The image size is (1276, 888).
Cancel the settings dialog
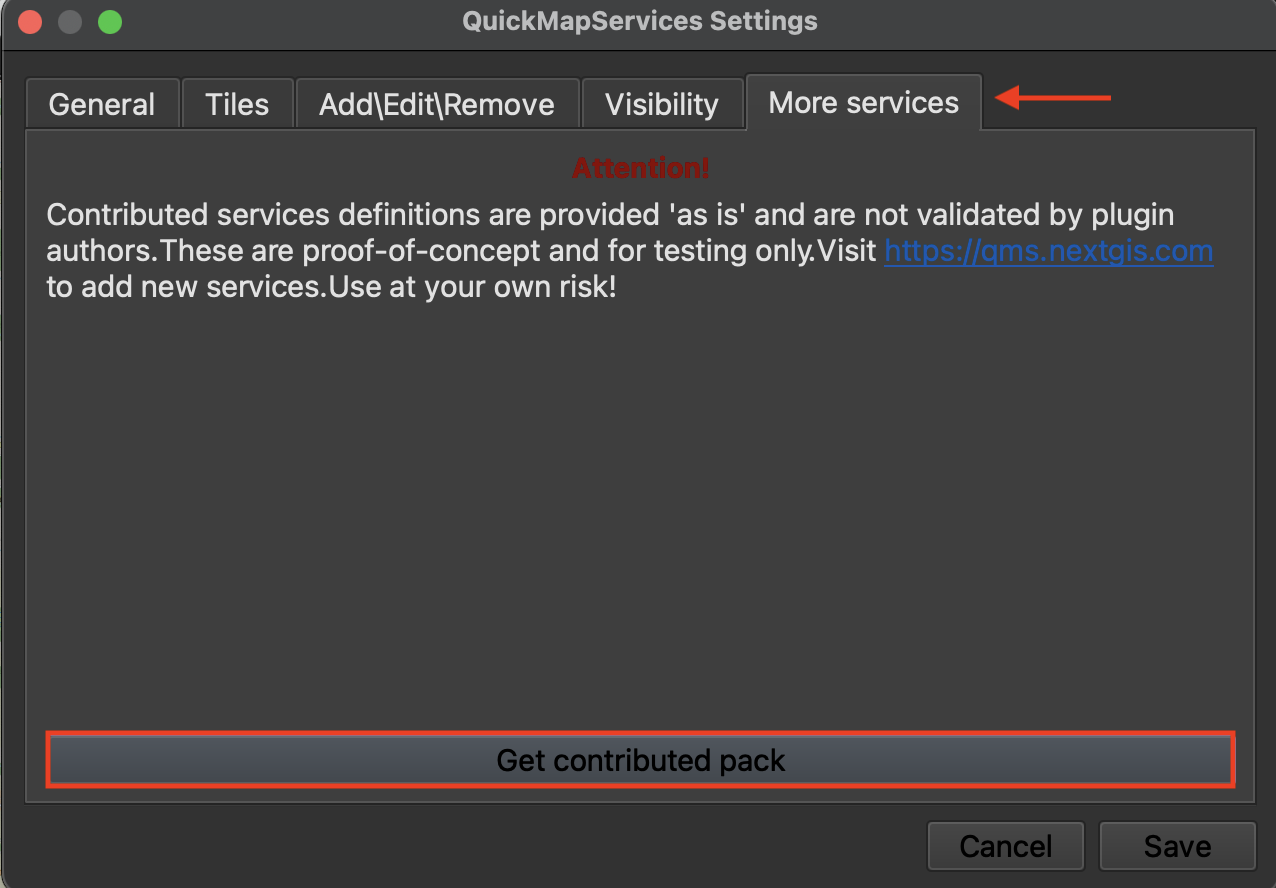click(1005, 846)
